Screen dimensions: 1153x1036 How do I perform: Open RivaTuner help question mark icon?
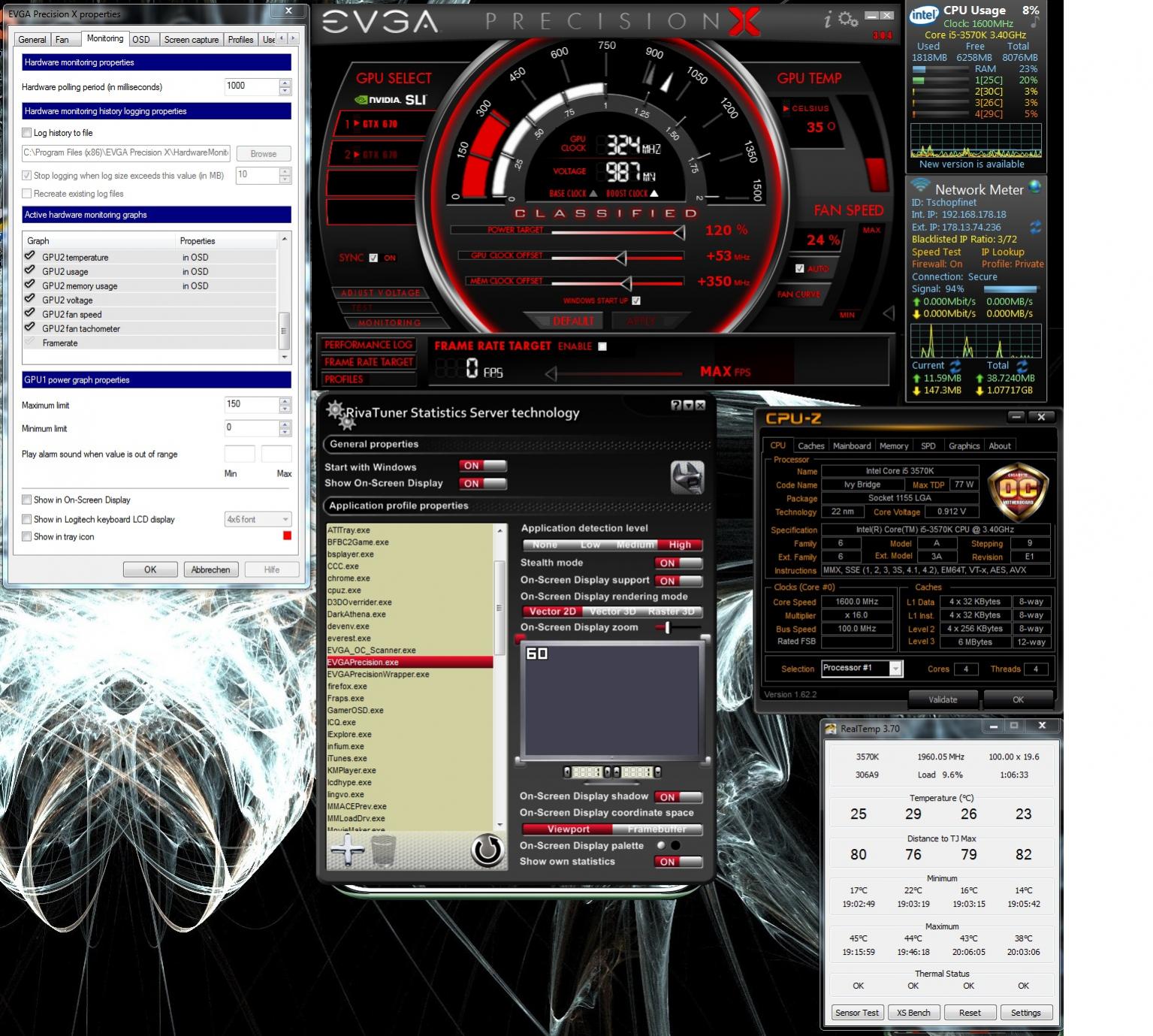pyautogui.click(x=676, y=405)
